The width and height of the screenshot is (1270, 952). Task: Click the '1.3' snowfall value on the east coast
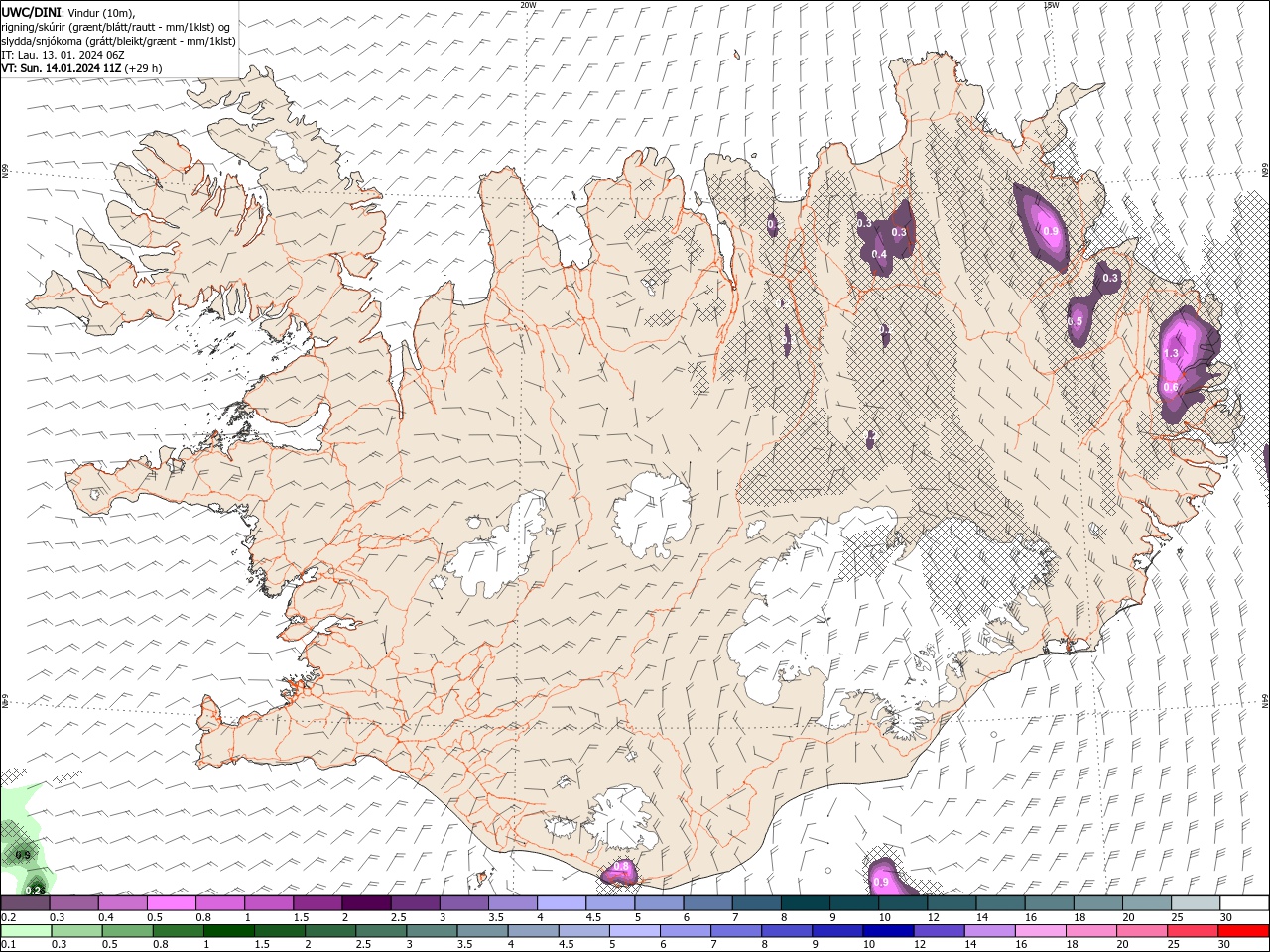[x=1171, y=353]
